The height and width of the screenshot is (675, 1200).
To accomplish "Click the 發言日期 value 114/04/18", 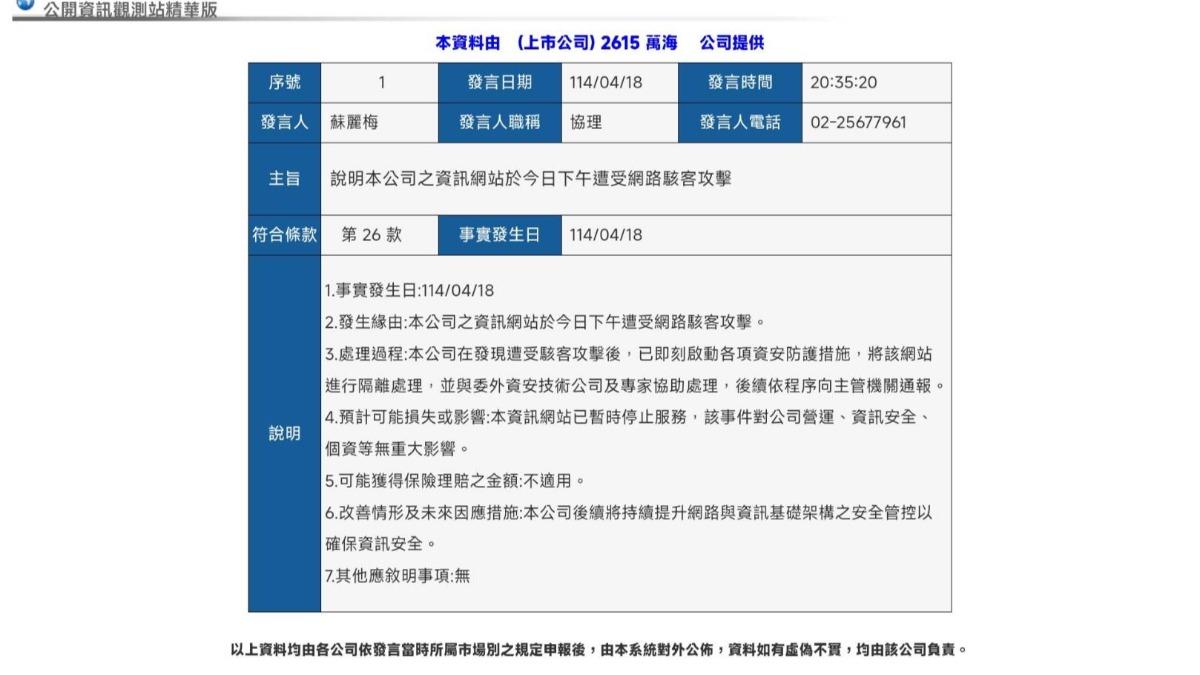I will click(x=606, y=83).
